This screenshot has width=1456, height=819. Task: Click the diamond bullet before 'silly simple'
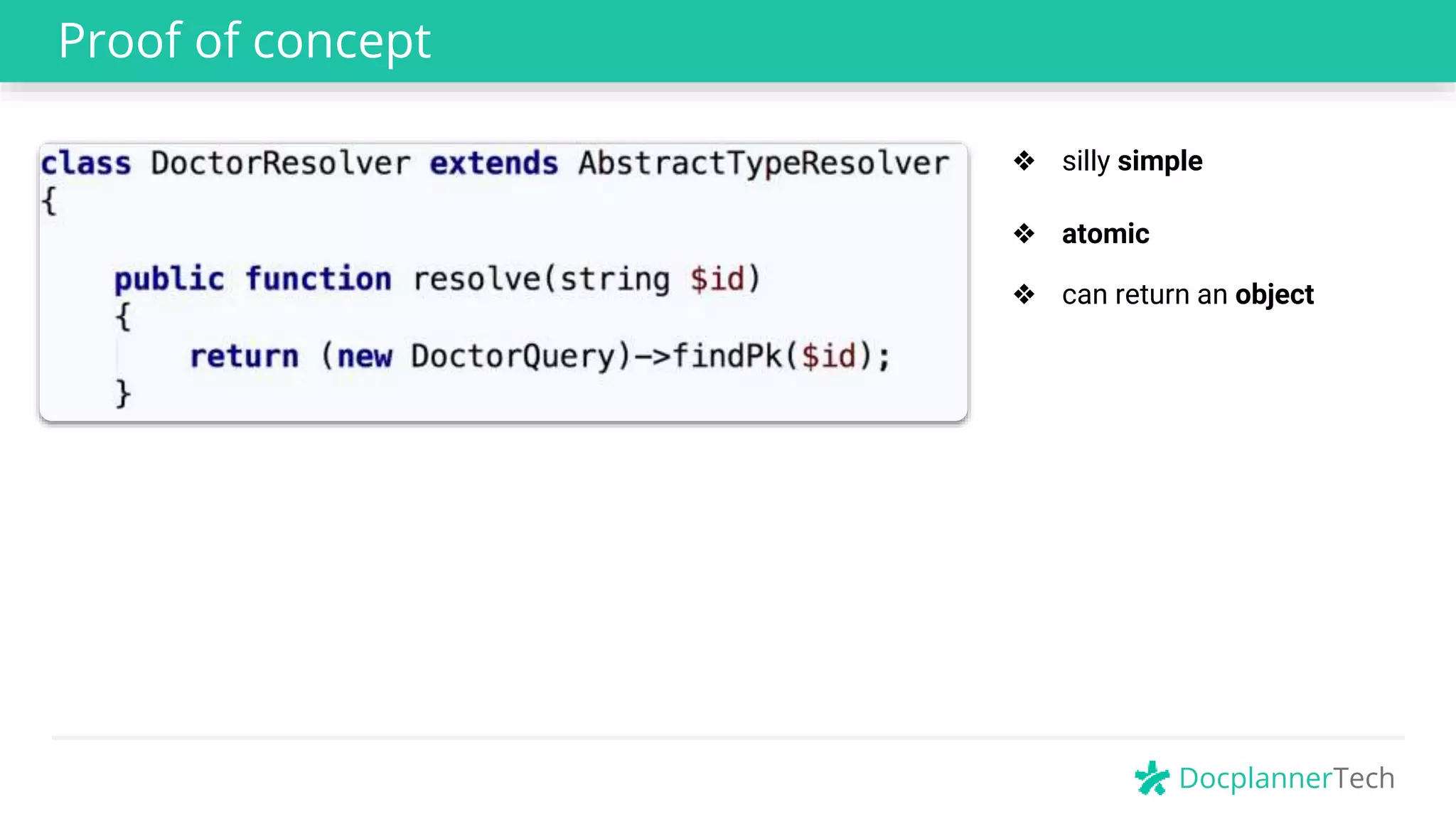(1024, 161)
